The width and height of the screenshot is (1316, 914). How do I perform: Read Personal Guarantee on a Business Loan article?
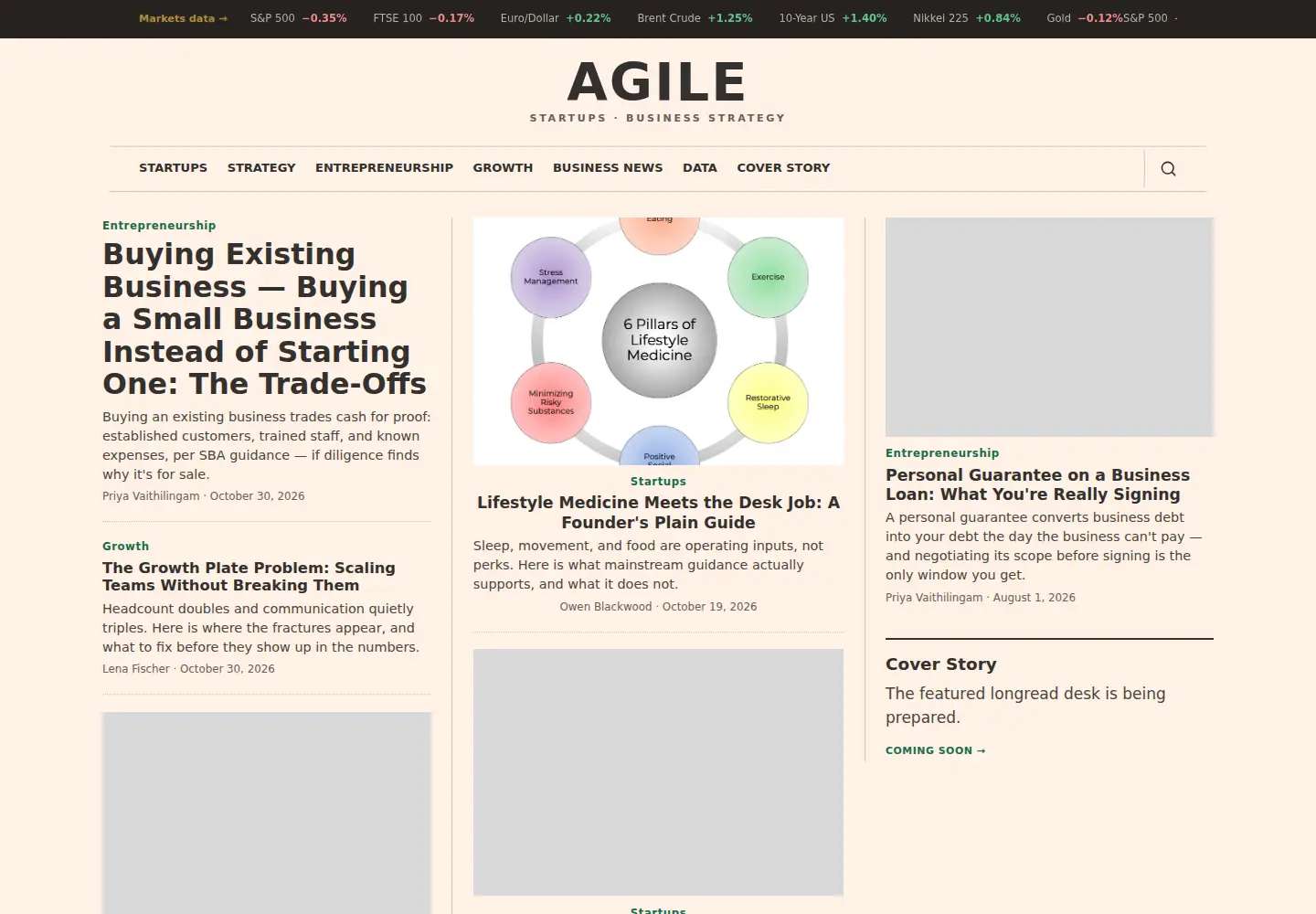(1037, 484)
